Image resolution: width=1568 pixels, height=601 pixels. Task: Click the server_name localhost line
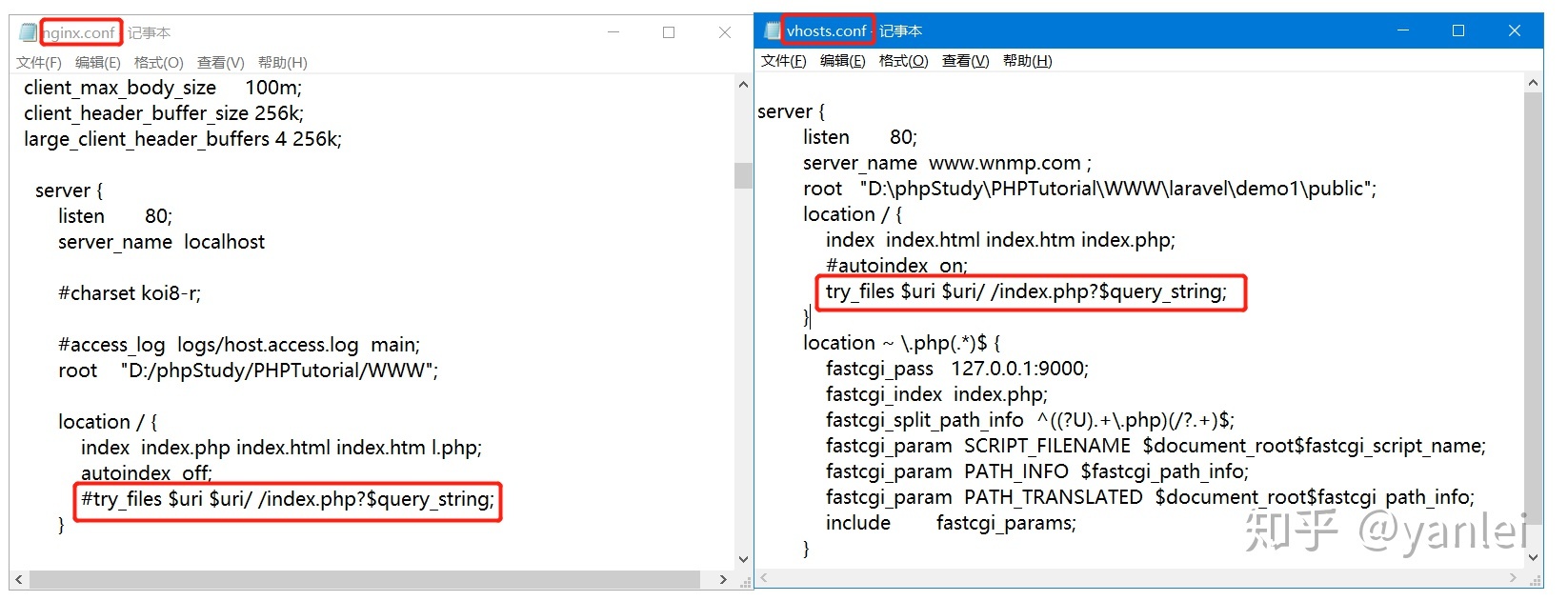click(x=161, y=242)
